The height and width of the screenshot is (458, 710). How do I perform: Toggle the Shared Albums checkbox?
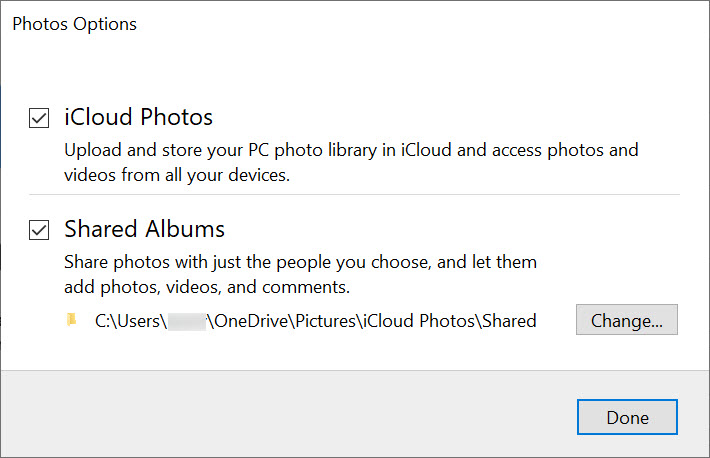tap(40, 231)
